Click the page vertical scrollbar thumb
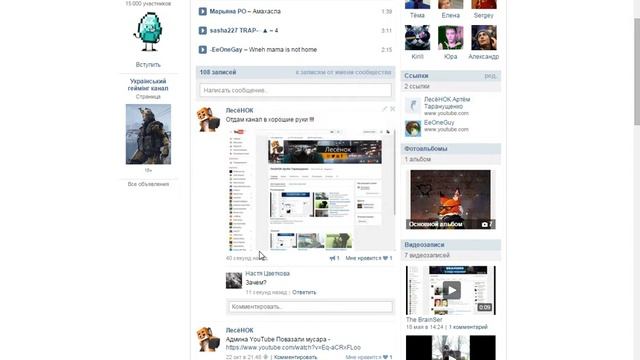Viewport: 640px width, 360px height. (637, 71)
